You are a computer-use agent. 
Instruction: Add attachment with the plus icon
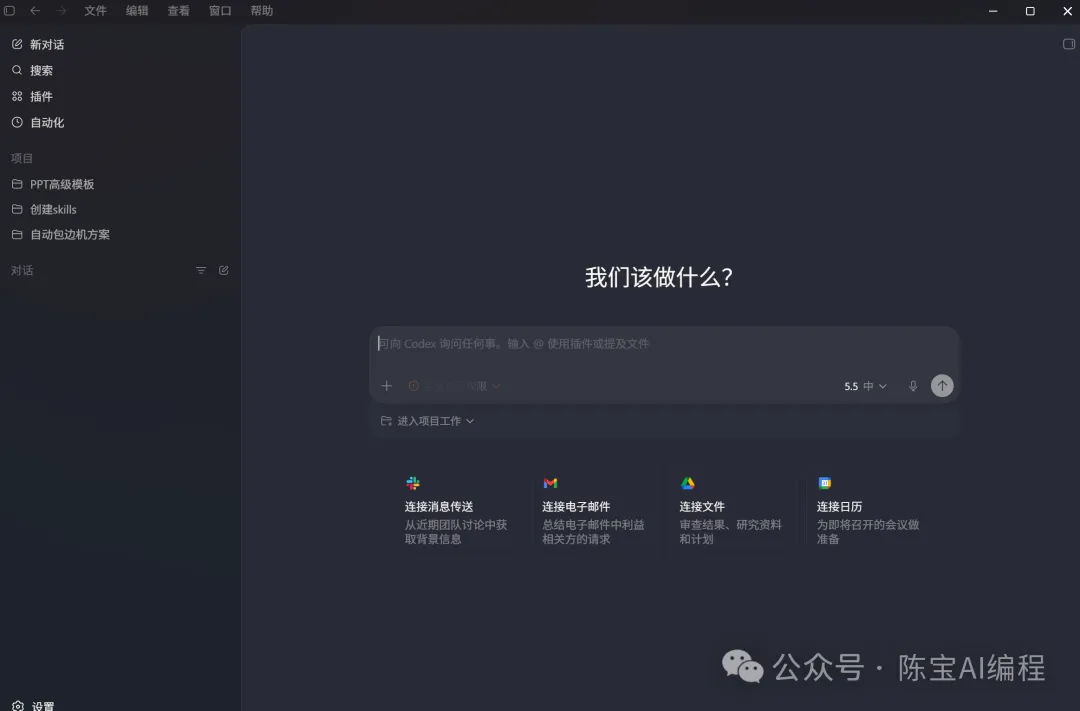point(386,386)
